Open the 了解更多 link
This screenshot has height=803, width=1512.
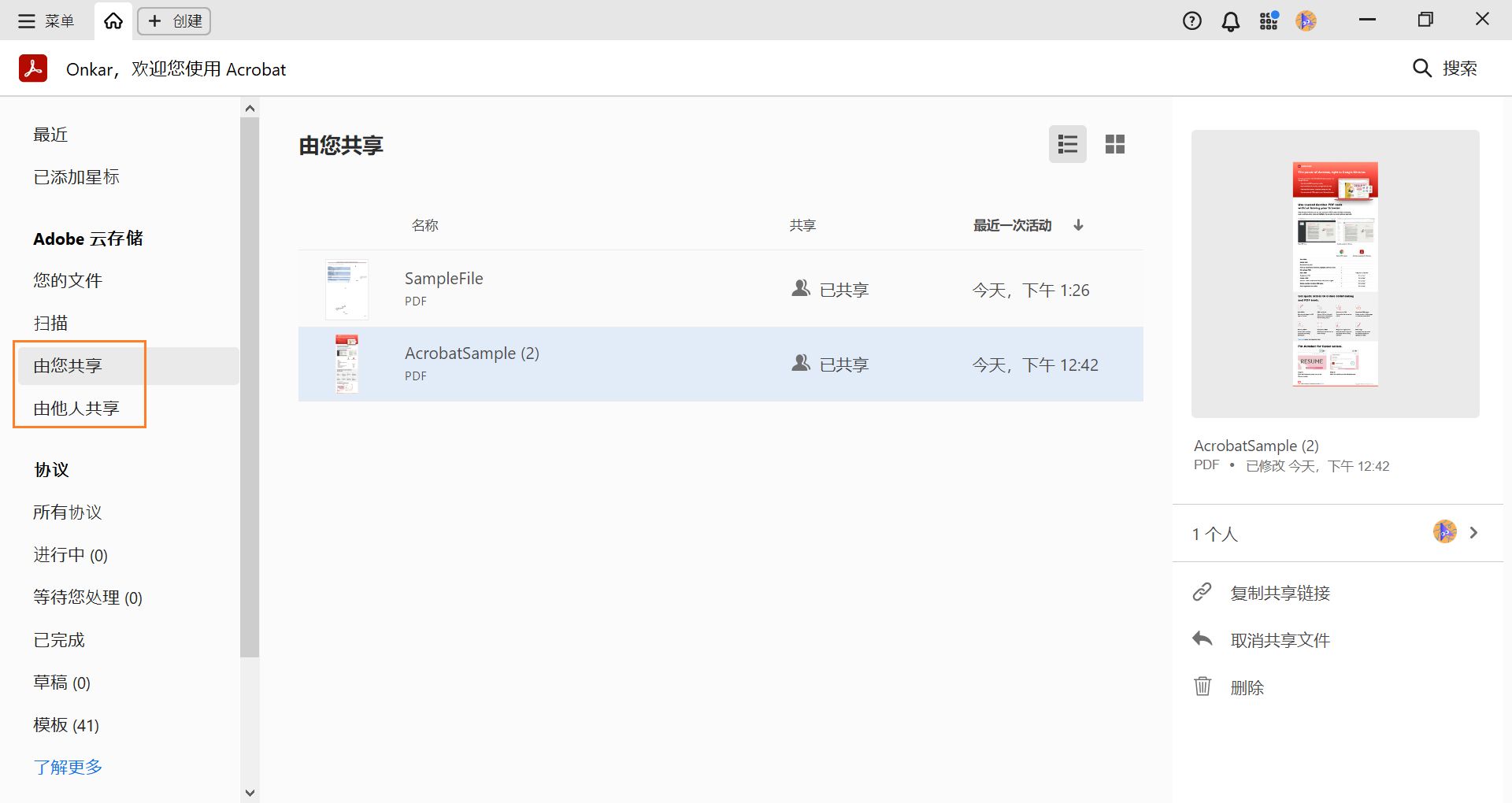(67, 767)
